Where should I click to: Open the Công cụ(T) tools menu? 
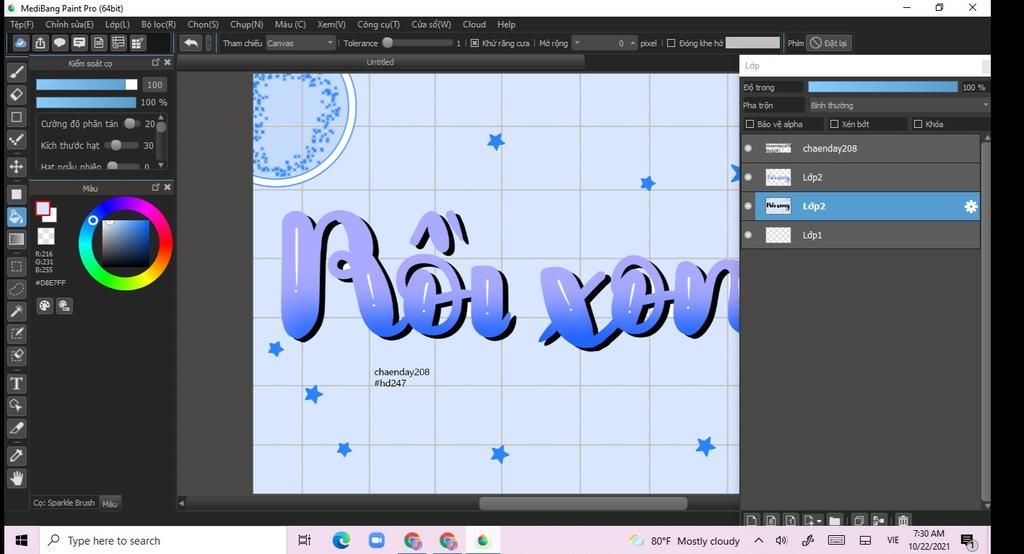pos(378,24)
